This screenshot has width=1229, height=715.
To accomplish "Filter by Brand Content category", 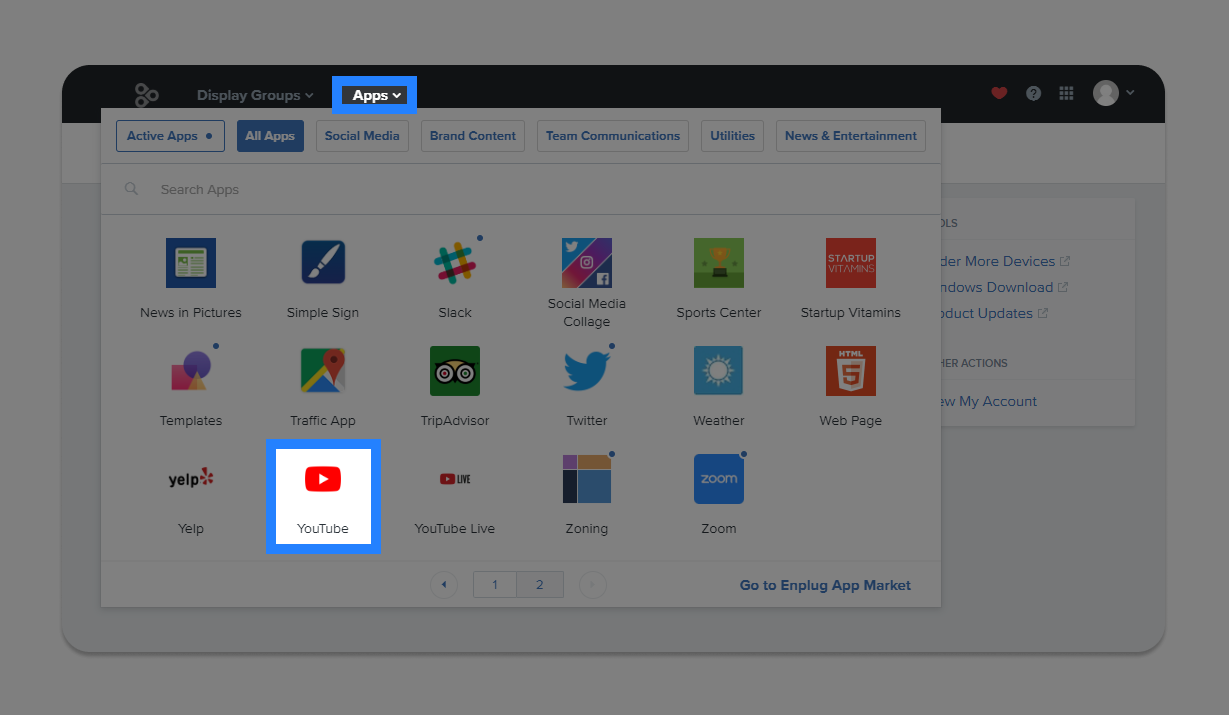I will point(473,136).
